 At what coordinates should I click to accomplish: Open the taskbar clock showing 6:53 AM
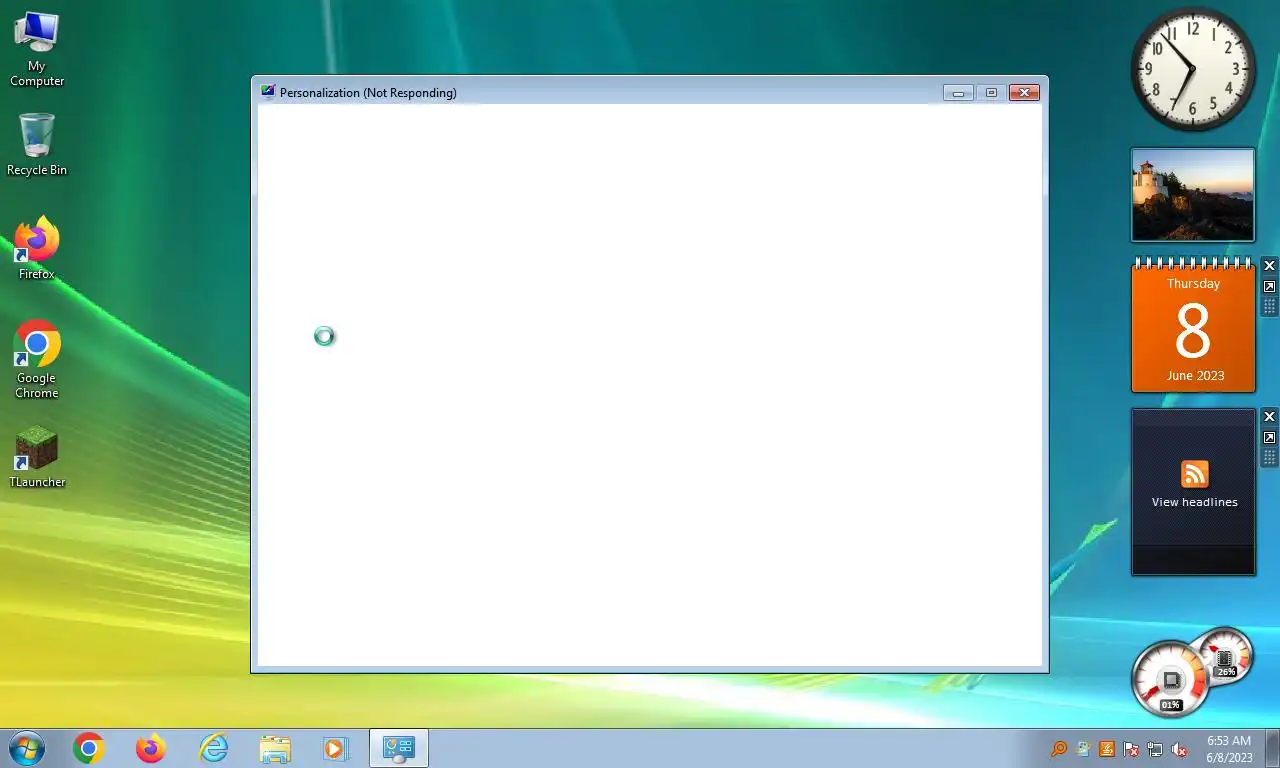(1229, 749)
